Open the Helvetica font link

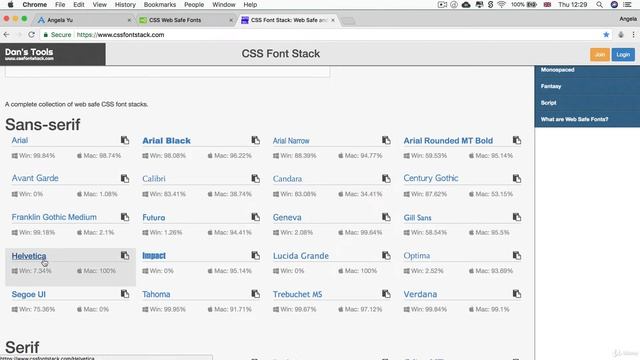[x=29, y=256]
